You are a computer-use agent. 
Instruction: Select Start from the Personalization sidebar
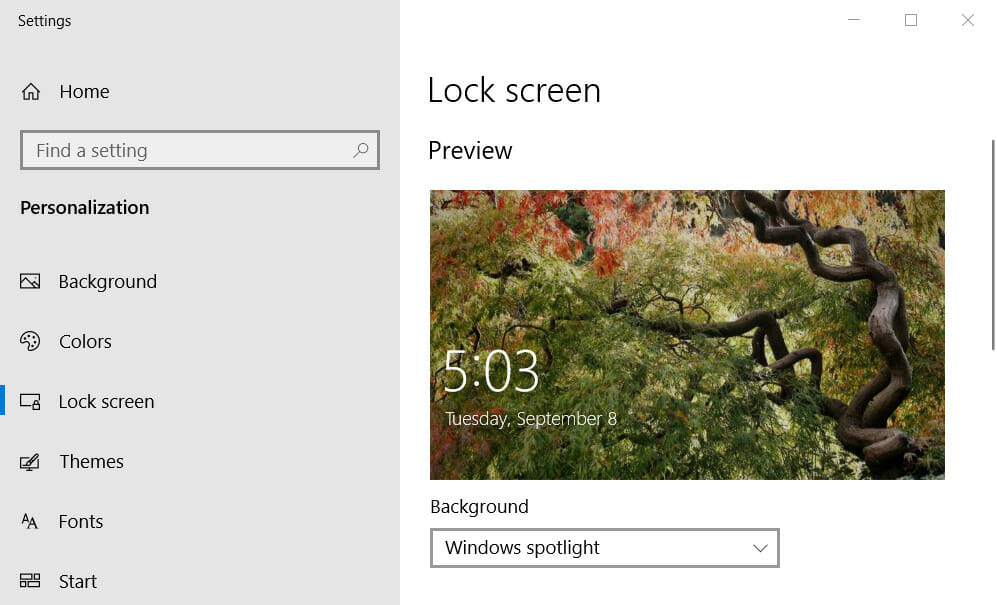[x=76, y=581]
